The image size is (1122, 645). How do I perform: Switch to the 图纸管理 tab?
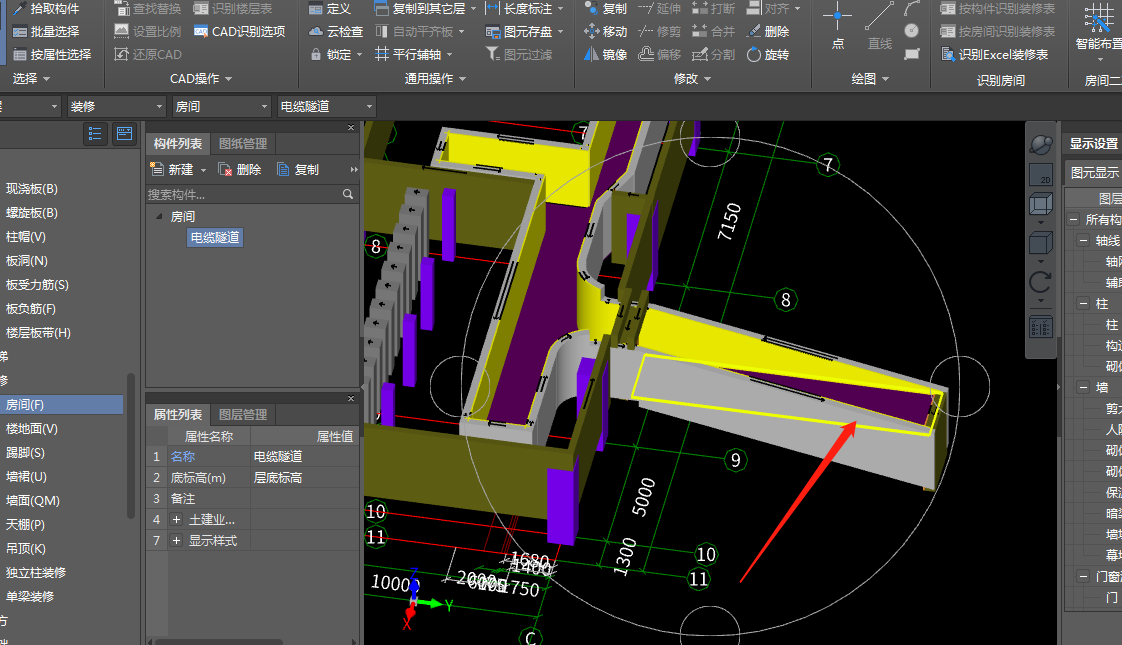point(243,143)
